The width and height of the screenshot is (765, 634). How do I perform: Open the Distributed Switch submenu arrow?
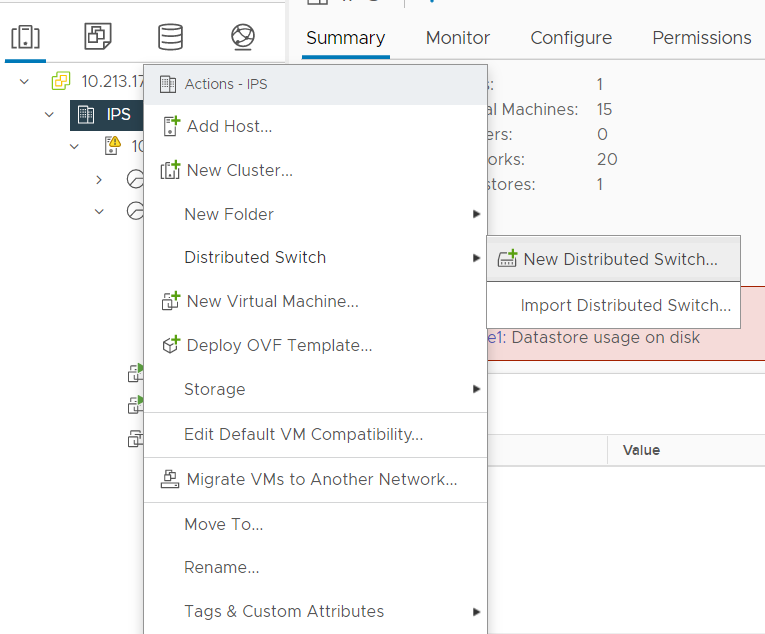(476, 258)
